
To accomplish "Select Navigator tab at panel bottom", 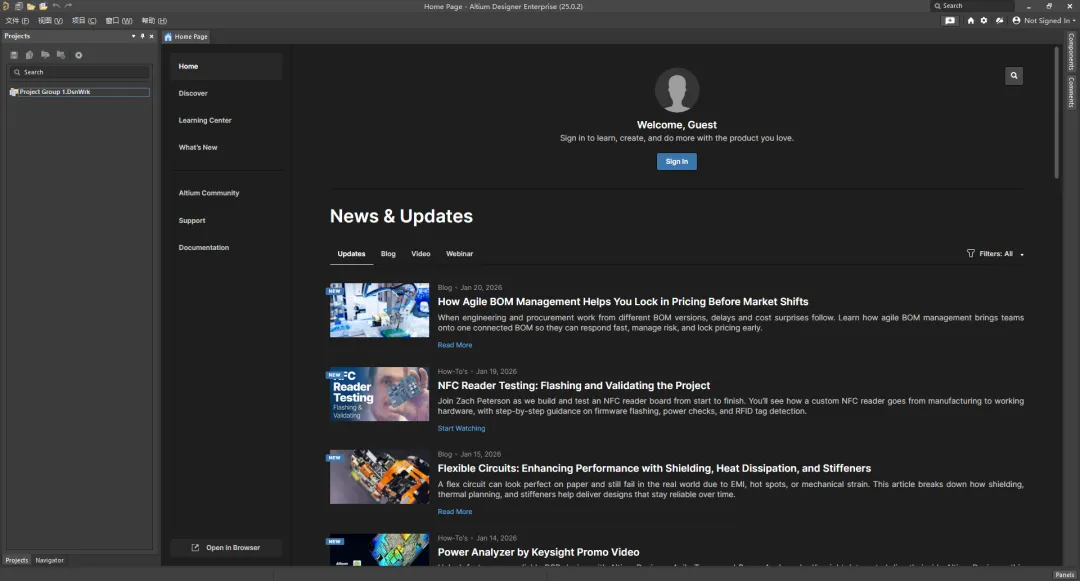I will tap(50, 560).
